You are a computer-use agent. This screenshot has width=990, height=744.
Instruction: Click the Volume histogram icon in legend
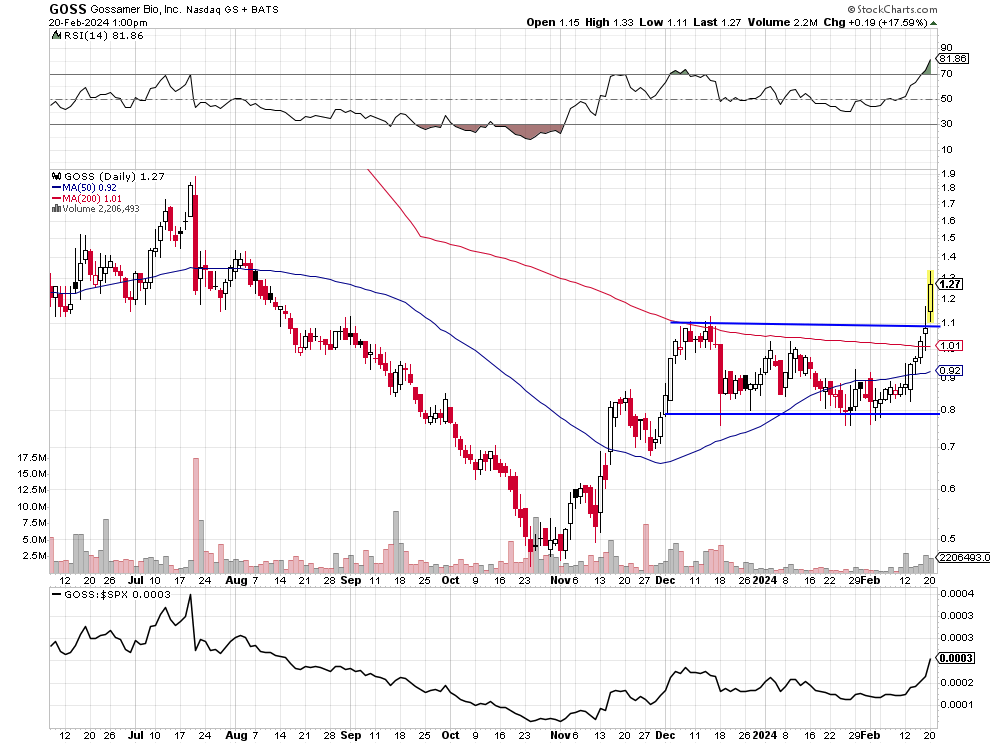(x=56, y=207)
